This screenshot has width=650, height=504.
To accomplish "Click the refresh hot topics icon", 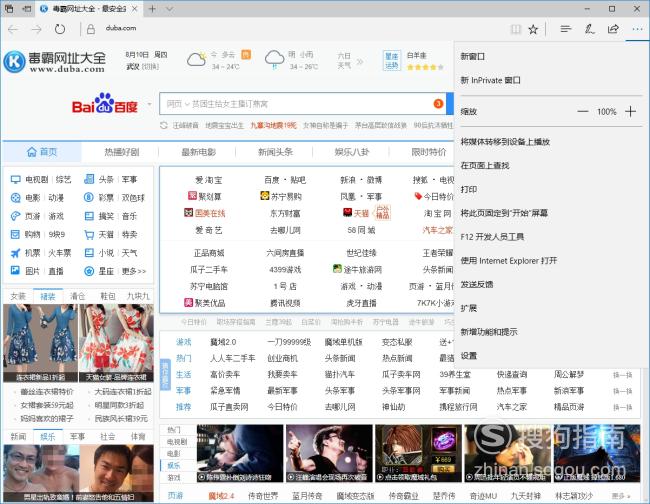I will point(164,125).
